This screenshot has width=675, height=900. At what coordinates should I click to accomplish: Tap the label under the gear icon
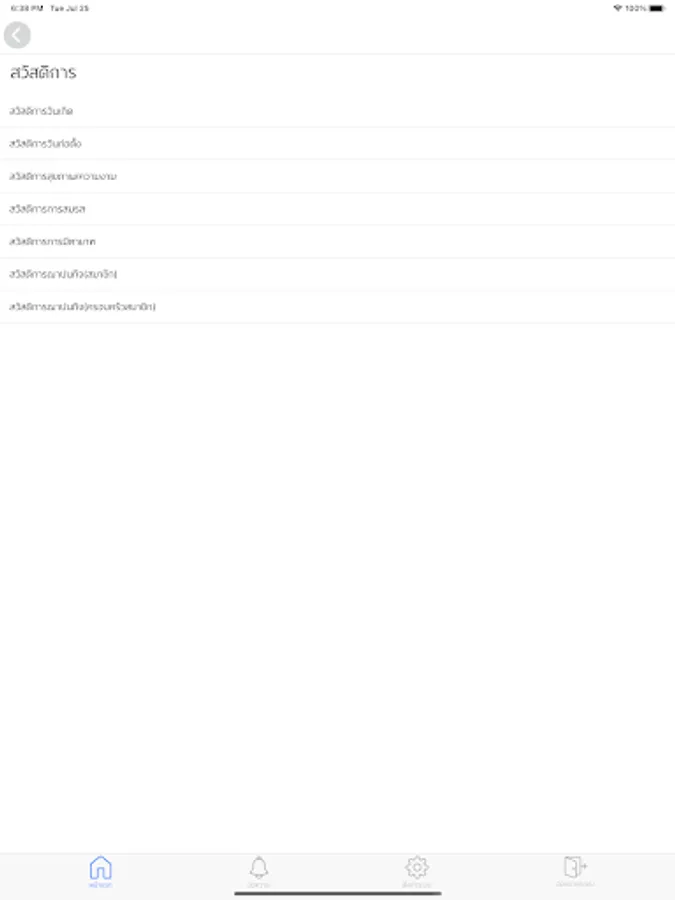coord(417,885)
